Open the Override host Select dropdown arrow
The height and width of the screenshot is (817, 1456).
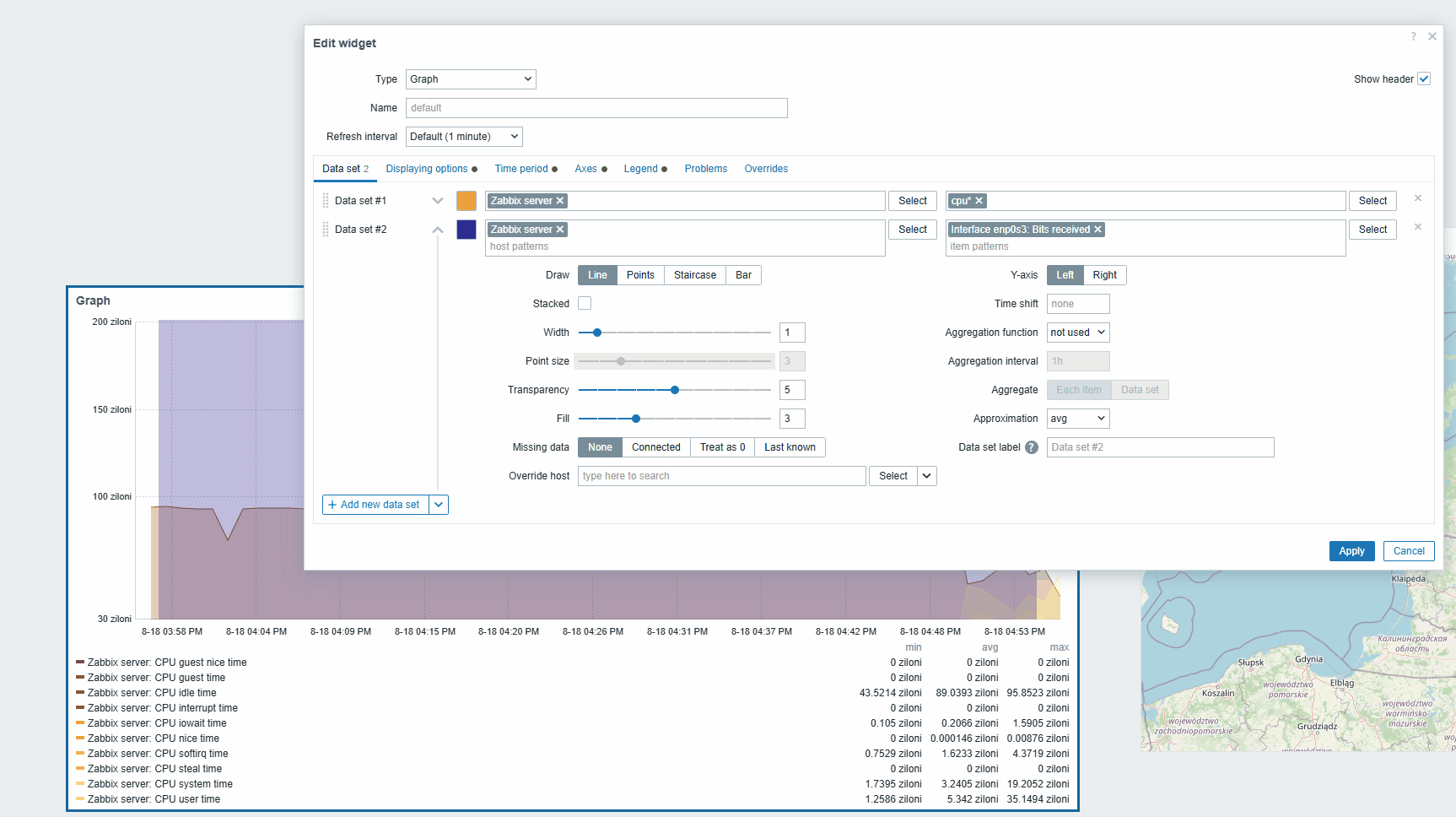tap(927, 476)
